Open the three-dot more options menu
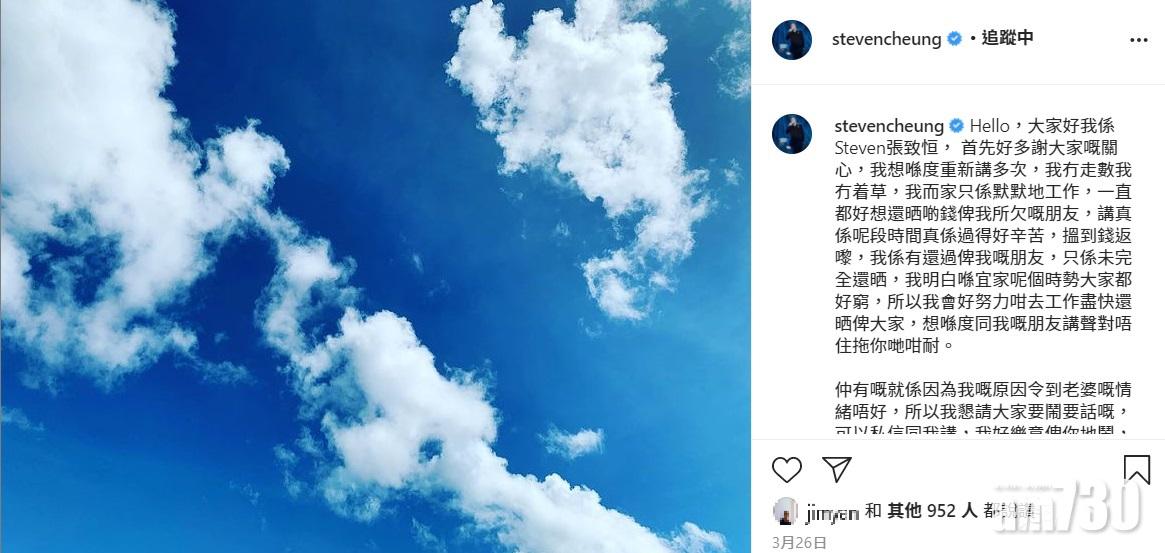Image resolution: width=1165 pixels, height=553 pixels. click(1138, 40)
